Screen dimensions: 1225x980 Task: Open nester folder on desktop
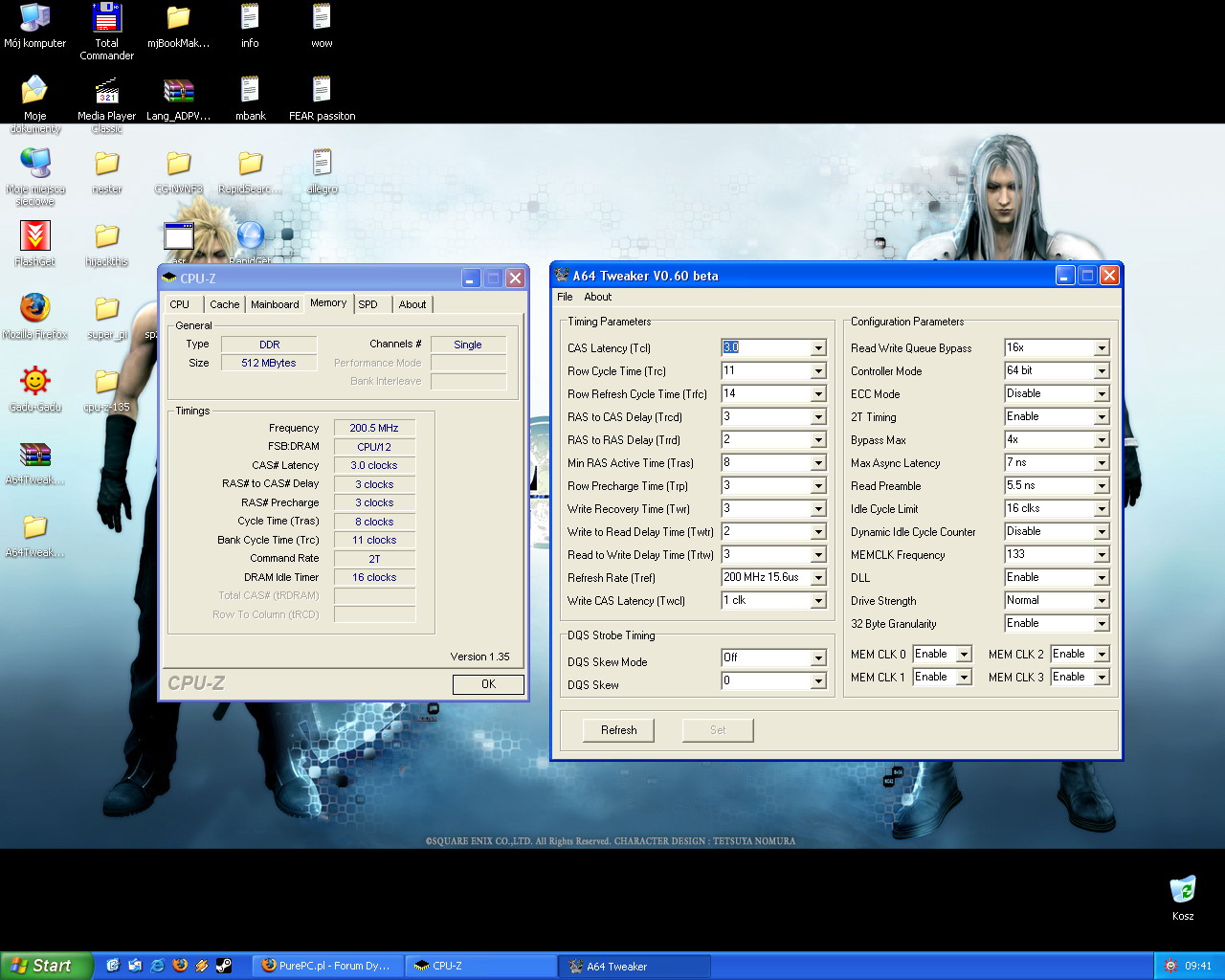tap(107, 171)
